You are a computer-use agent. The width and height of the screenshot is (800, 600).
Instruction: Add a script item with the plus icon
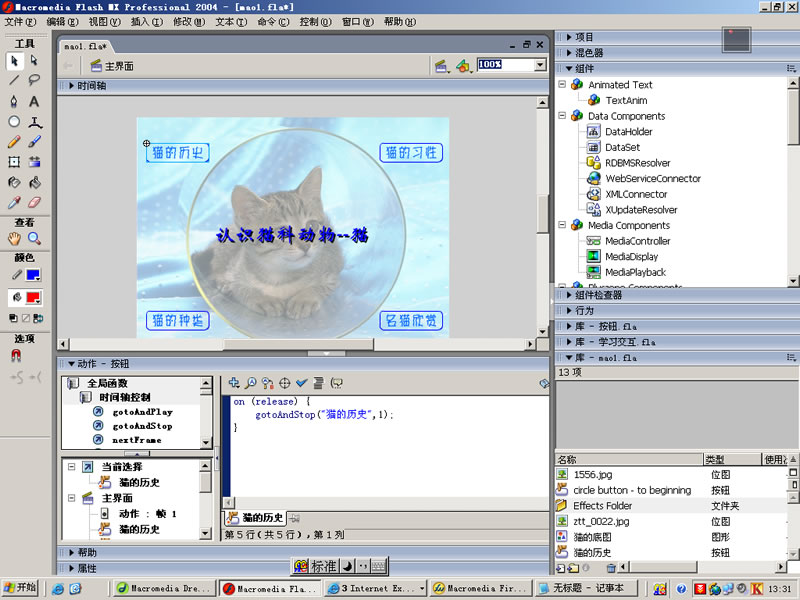[234, 382]
